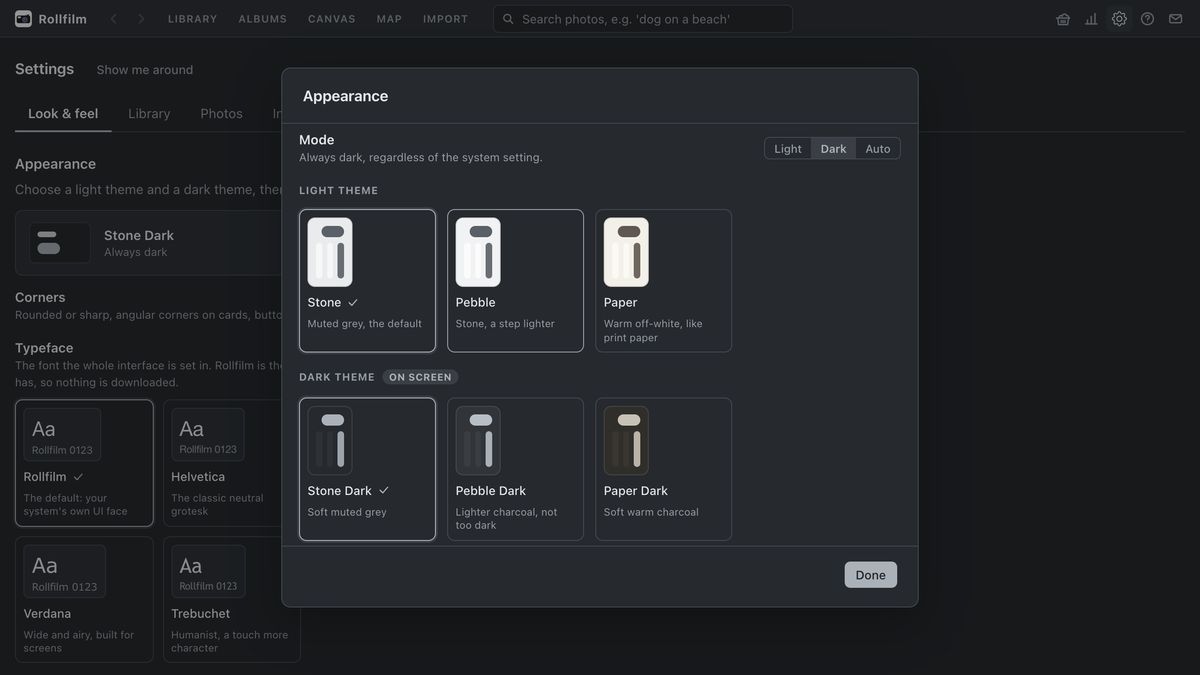This screenshot has height=675, width=1200.
Task: Click the Rollfilm logo icon
Action: [x=23, y=19]
